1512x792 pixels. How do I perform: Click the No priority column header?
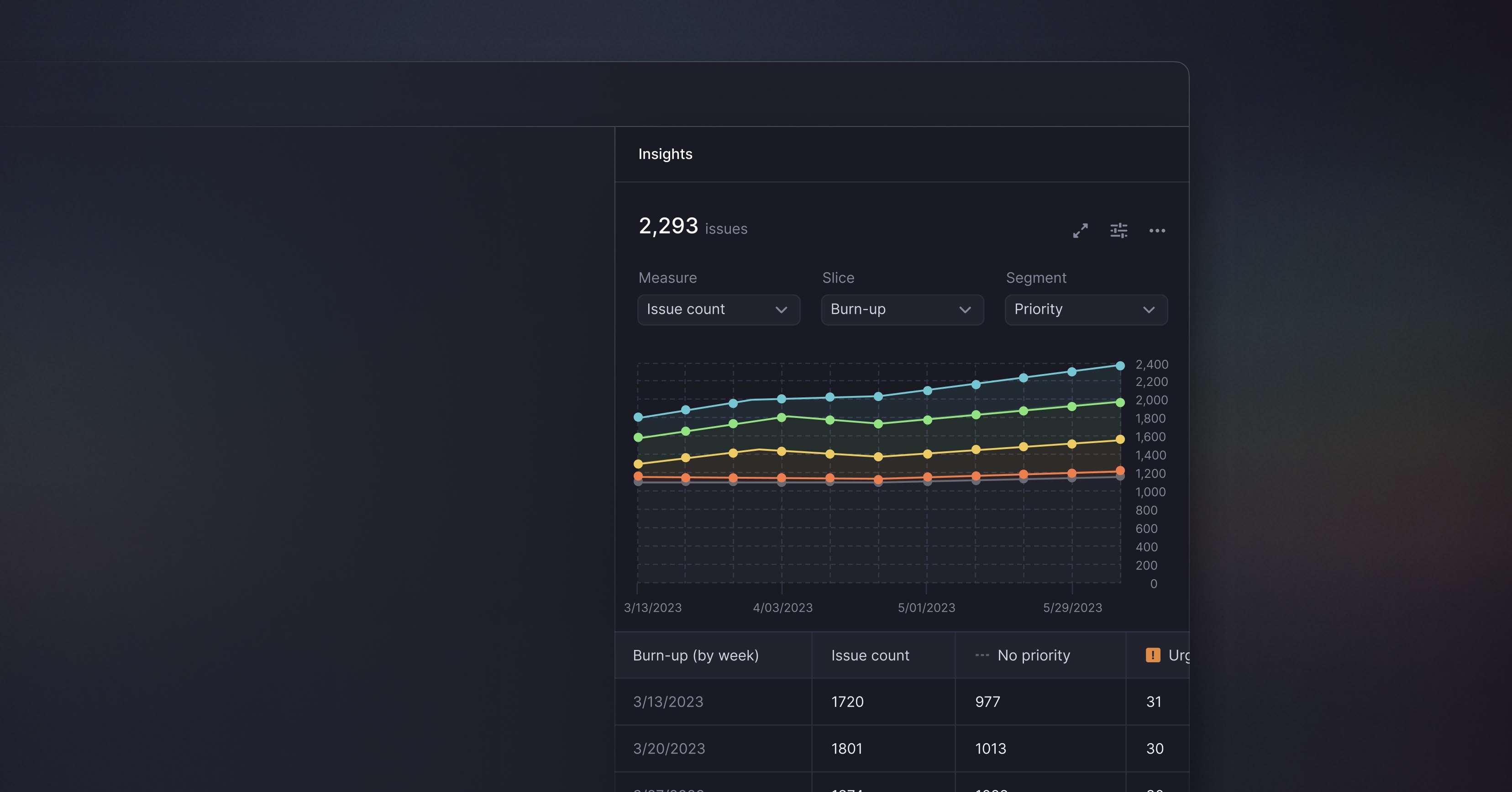point(1034,655)
